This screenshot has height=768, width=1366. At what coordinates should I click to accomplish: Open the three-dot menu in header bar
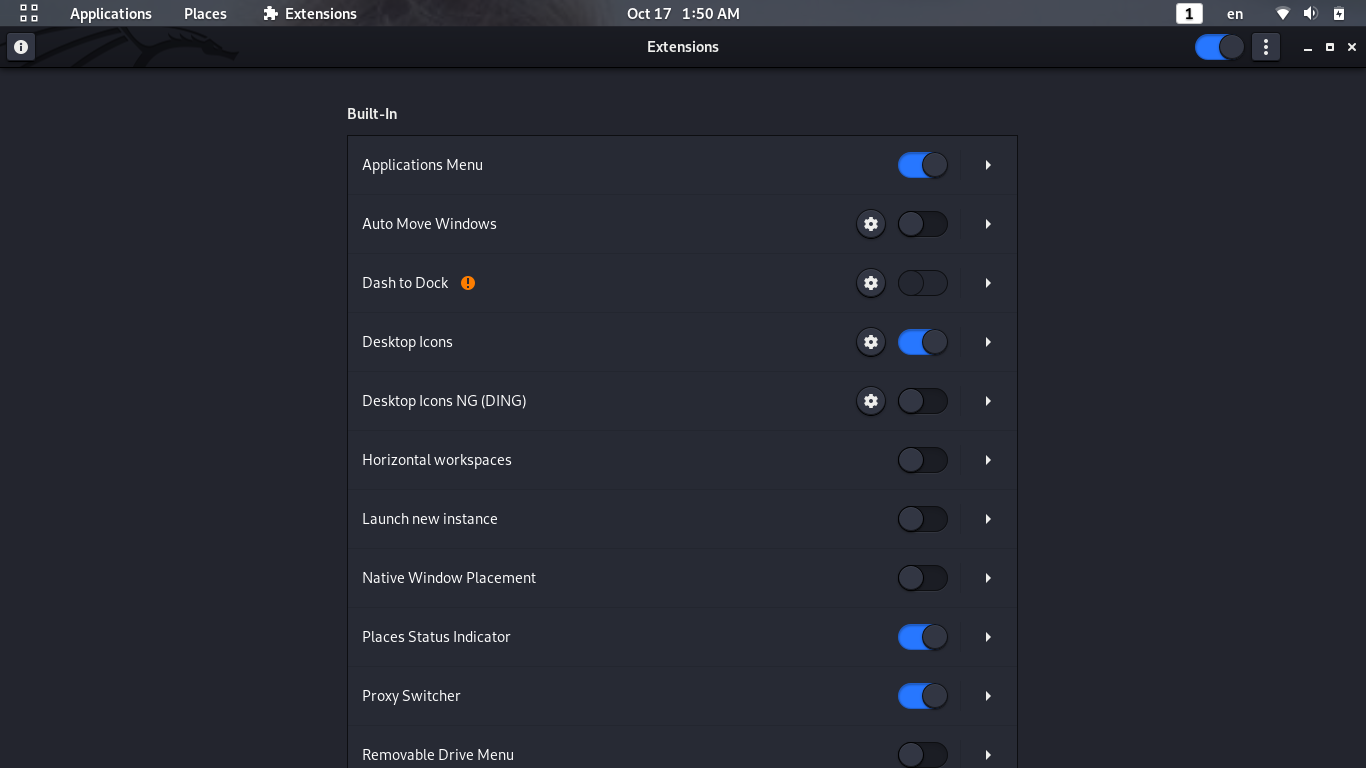[1266, 47]
